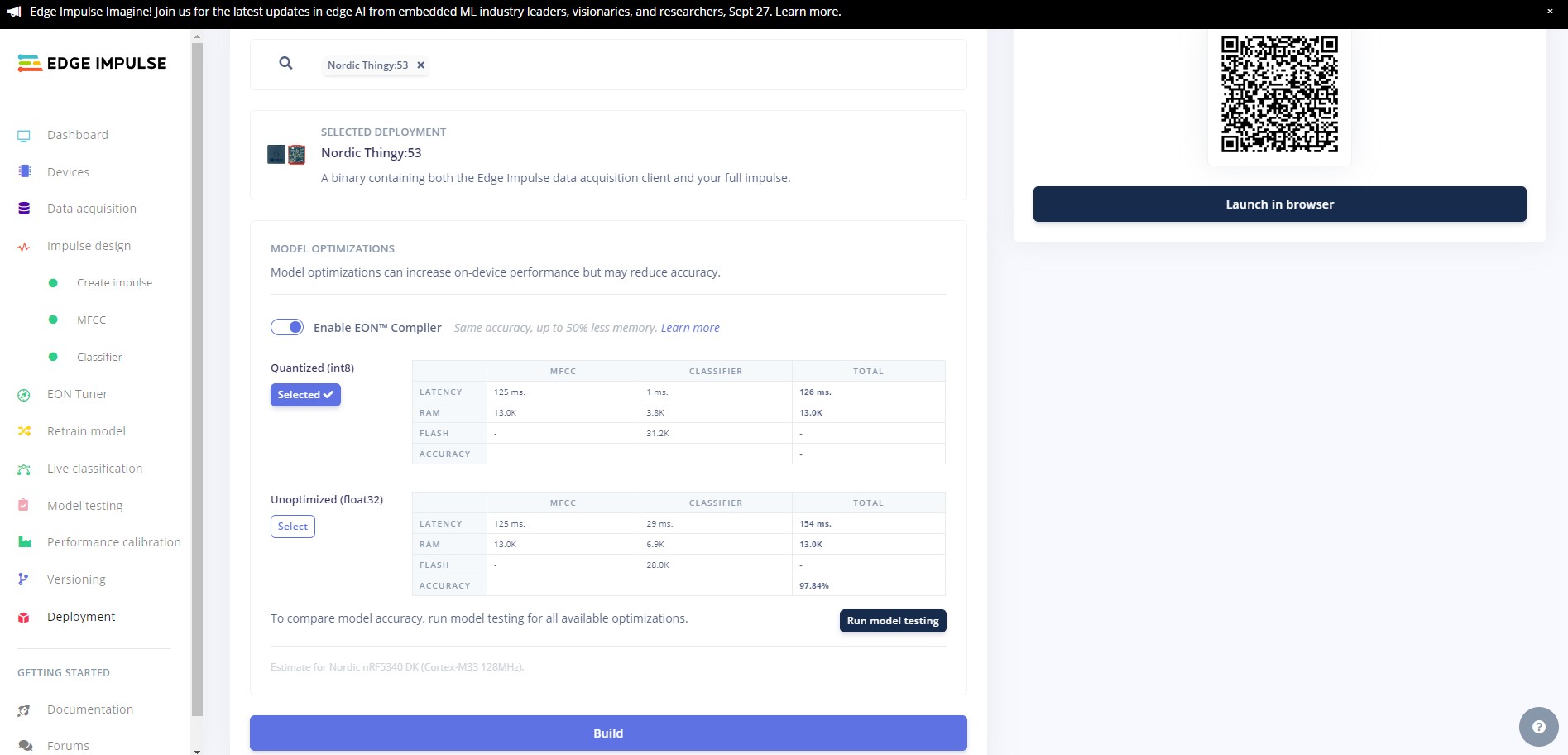Screen dimensions: 1568x755
Task: Remove the Nordic Thingy:53 search filter
Action: 420,65
